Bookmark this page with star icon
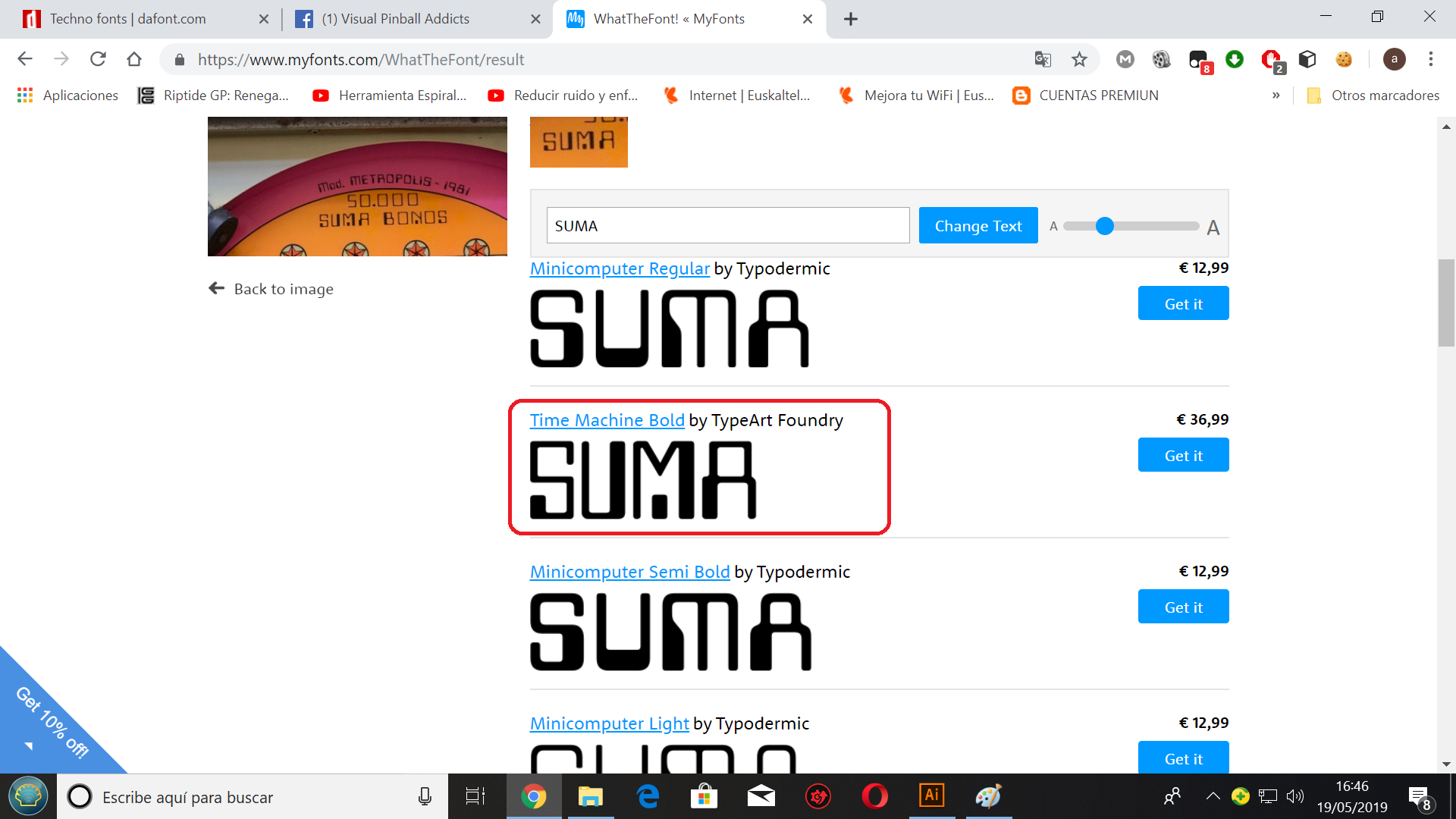This screenshot has height=819, width=1456. [x=1079, y=59]
